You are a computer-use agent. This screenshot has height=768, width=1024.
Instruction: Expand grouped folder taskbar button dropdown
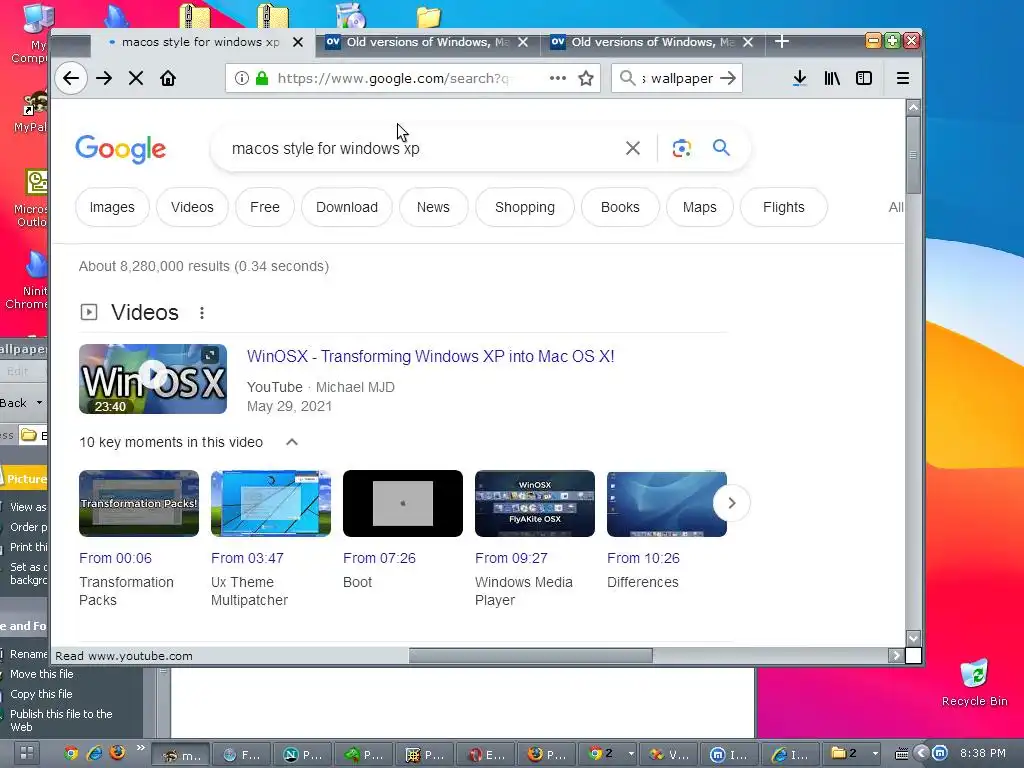875,754
